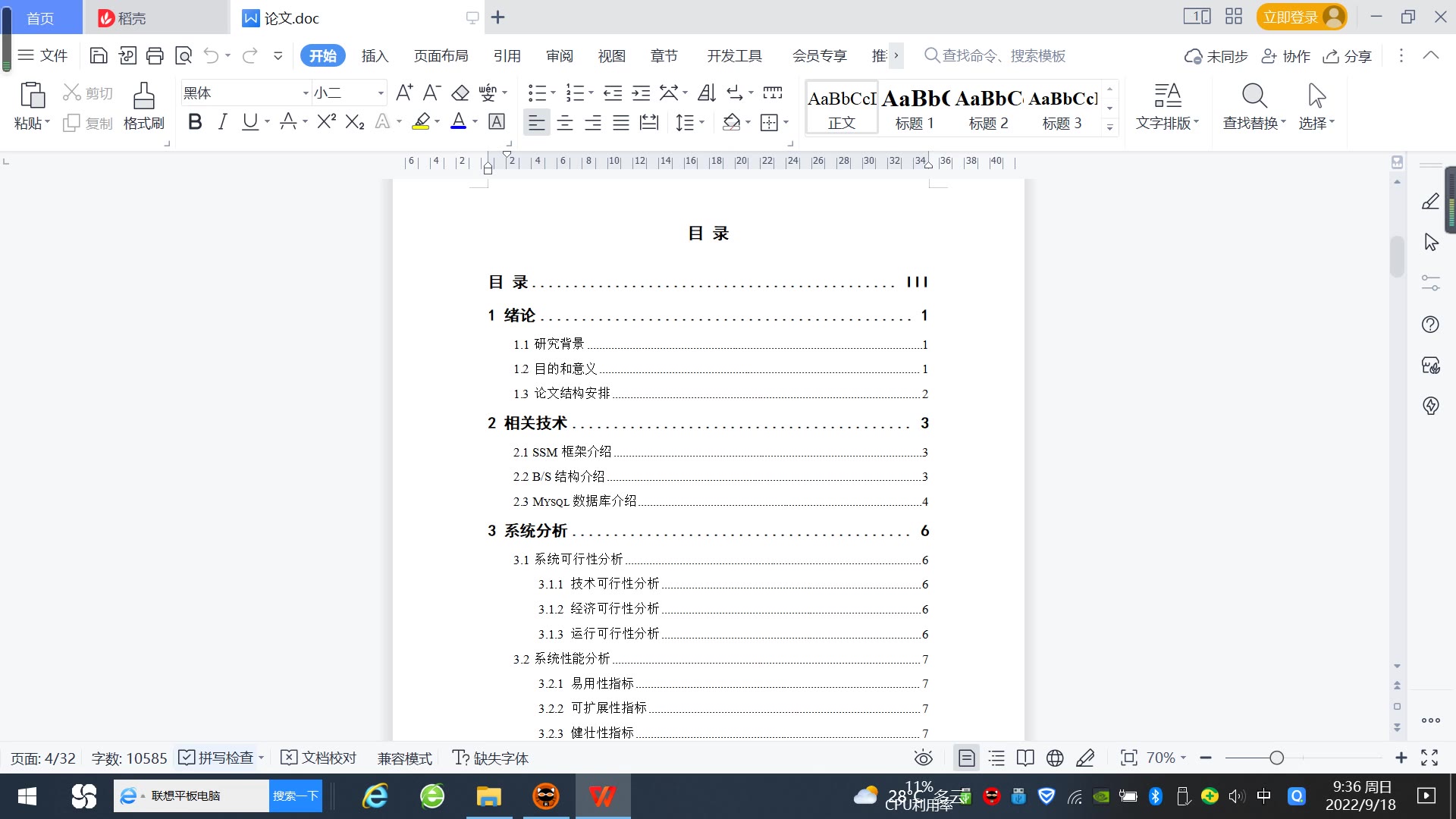The width and height of the screenshot is (1456, 819).
Task: Switch to web layout globe icon
Action: 1055,758
